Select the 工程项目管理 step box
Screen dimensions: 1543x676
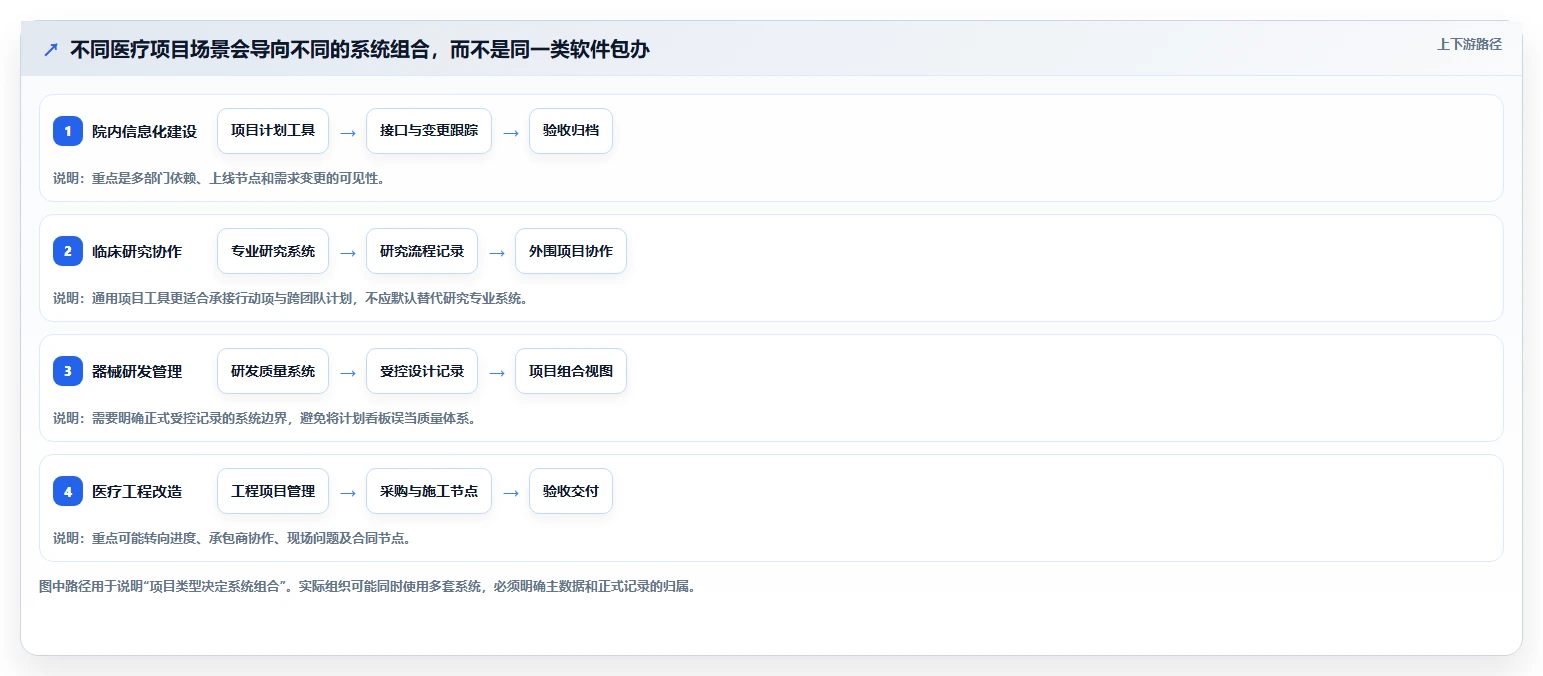(273, 491)
